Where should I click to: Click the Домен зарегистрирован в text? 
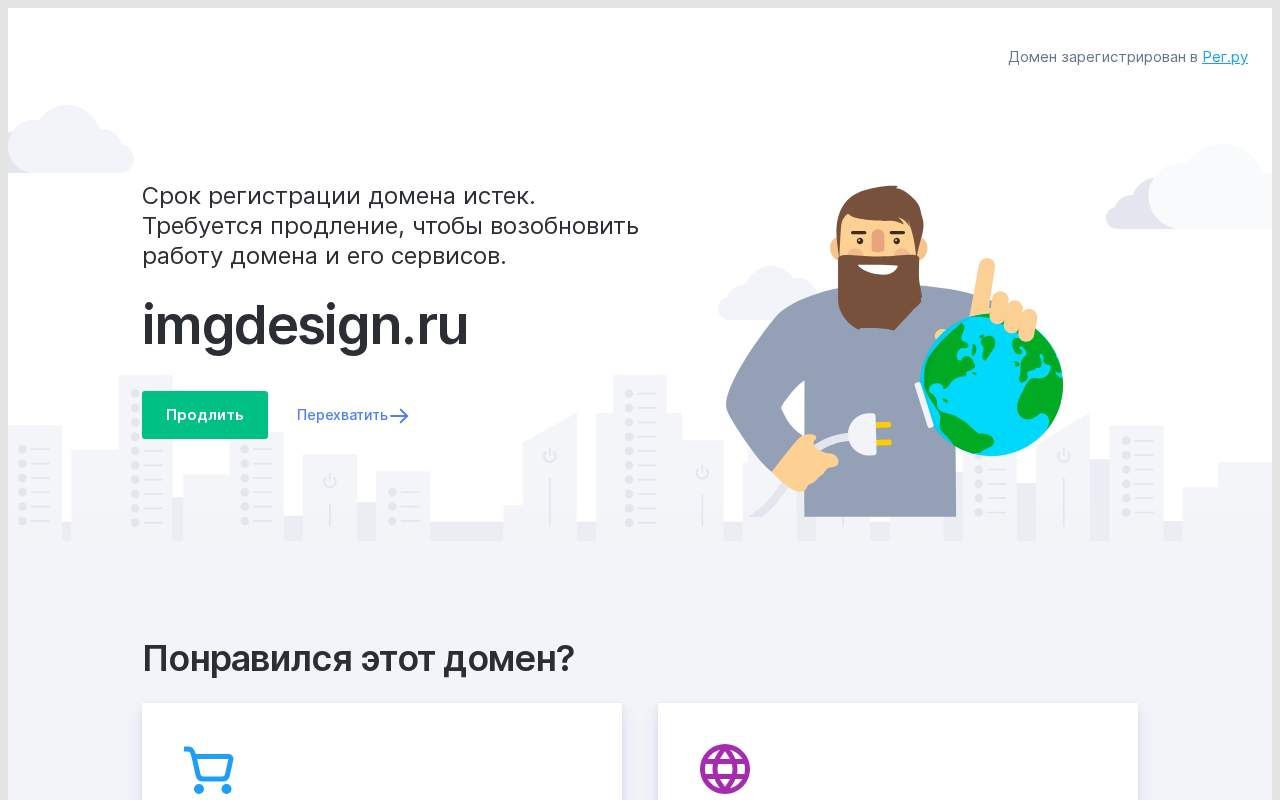tap(1102, 57)
